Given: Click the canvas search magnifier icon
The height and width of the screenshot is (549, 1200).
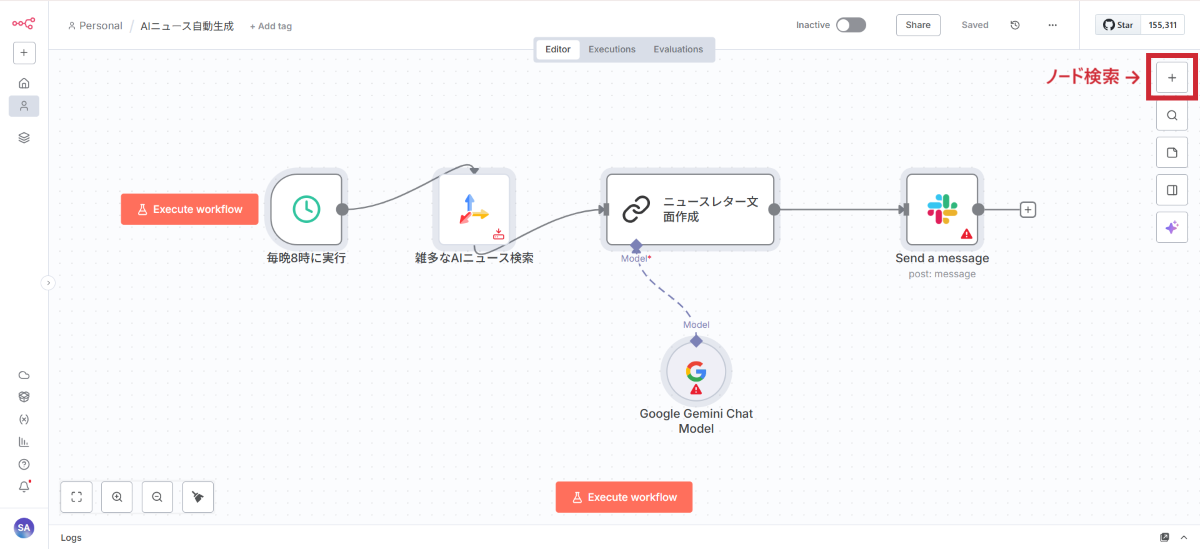Looking at the screenshot, I should click(1172, 115).
